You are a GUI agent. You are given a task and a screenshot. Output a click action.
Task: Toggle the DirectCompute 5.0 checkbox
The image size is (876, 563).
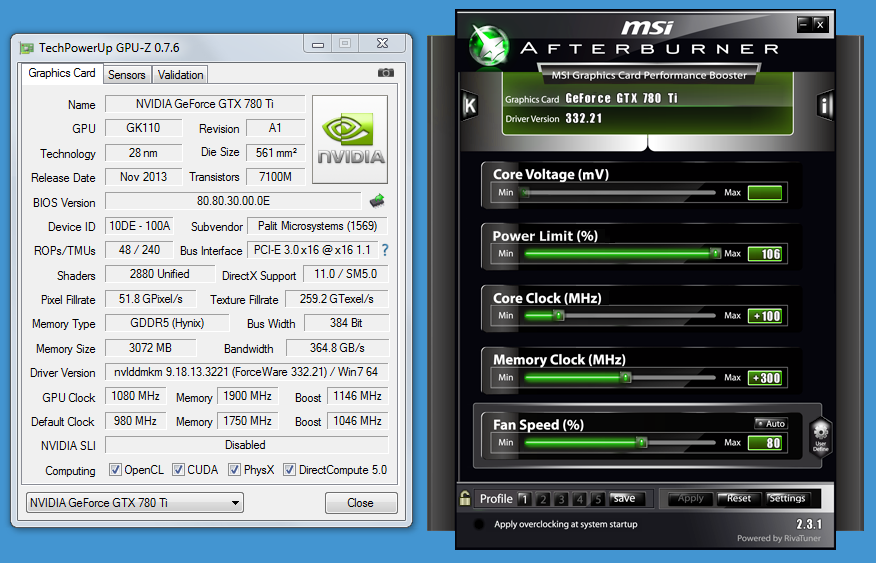tap(289, 470)
